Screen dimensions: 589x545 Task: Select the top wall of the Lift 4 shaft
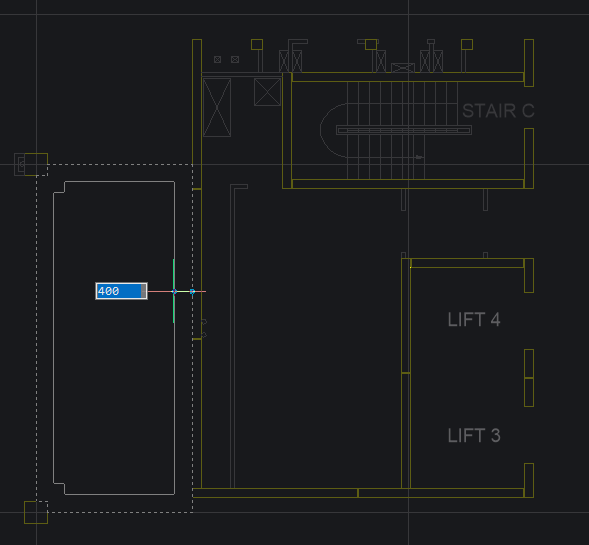(x=467, y=263)
